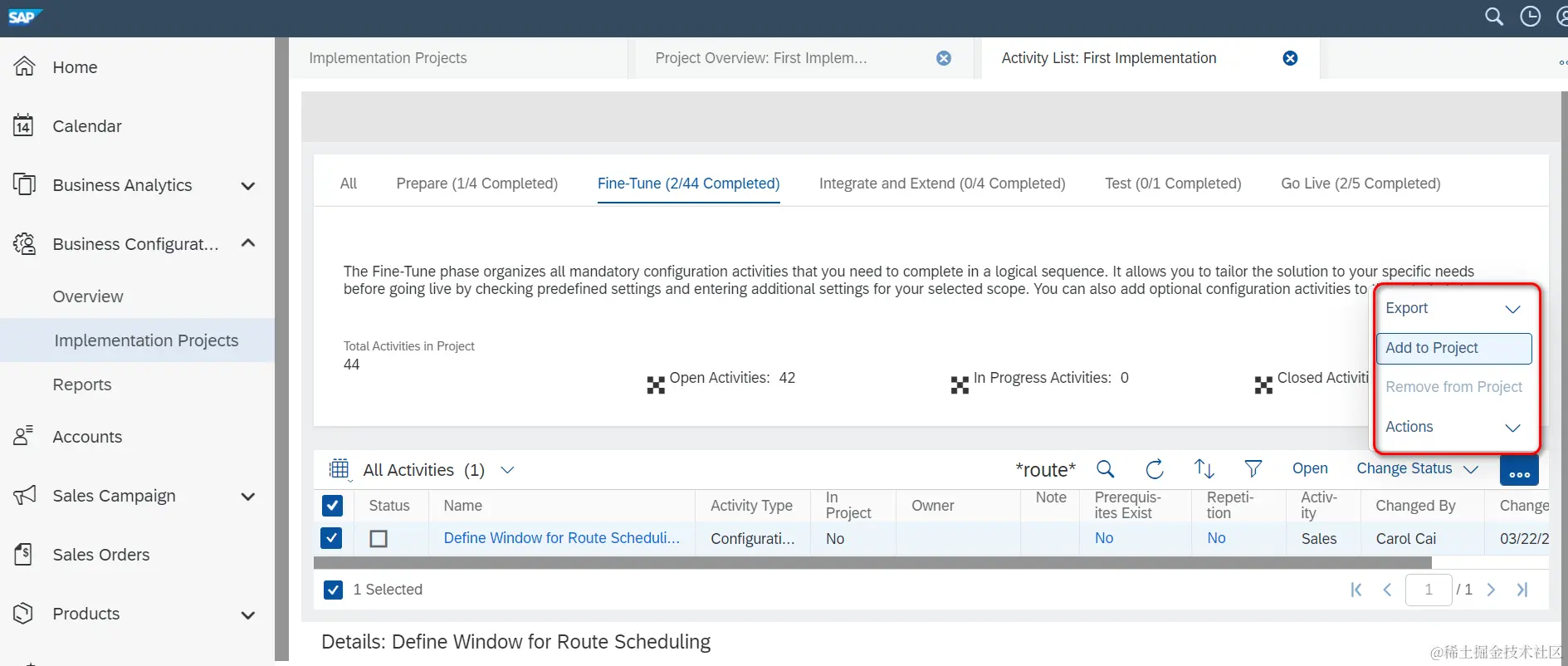Image resolution: width=1568 pixels, height=666 pixels.
Task: Open the history clock icon in the header
Action: pos(1530,17)
